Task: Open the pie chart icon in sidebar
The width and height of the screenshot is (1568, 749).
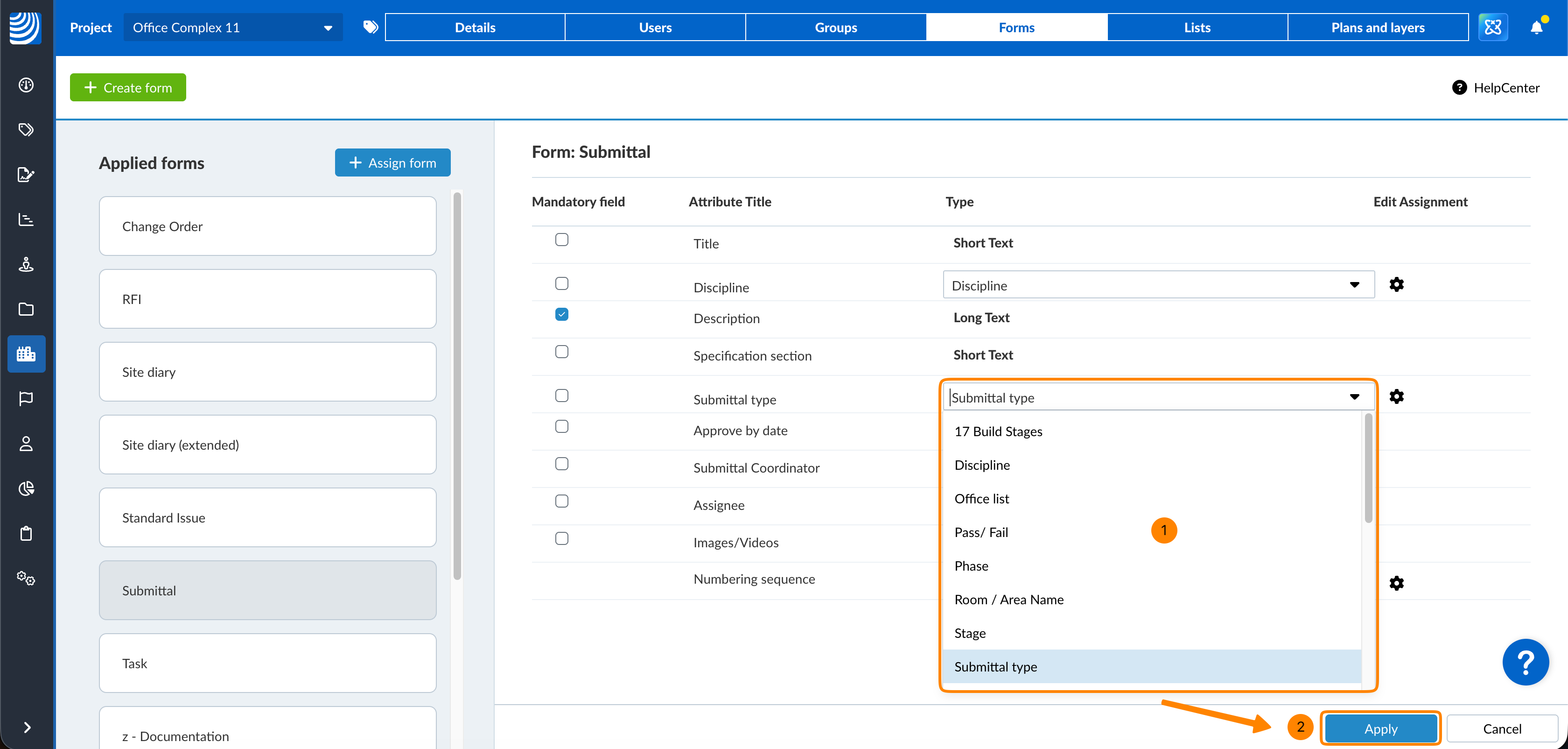Action: point(26,488)
